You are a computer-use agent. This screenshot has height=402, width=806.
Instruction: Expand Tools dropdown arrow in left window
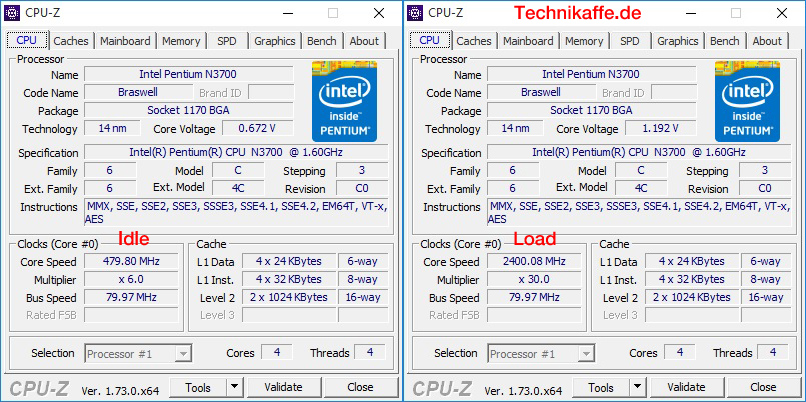(x=234, y=387)
